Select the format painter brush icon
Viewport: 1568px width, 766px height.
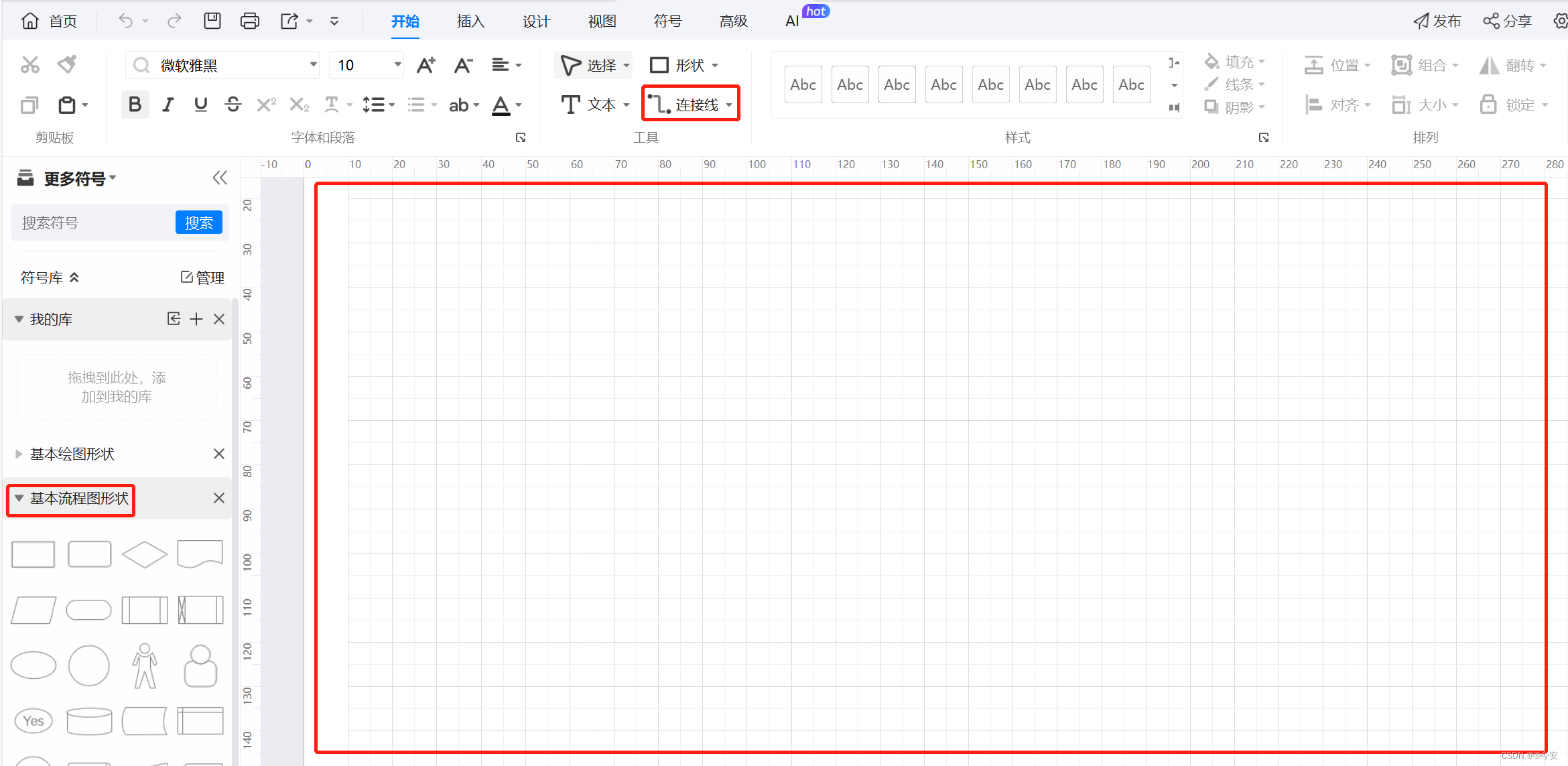coord(67,65)
